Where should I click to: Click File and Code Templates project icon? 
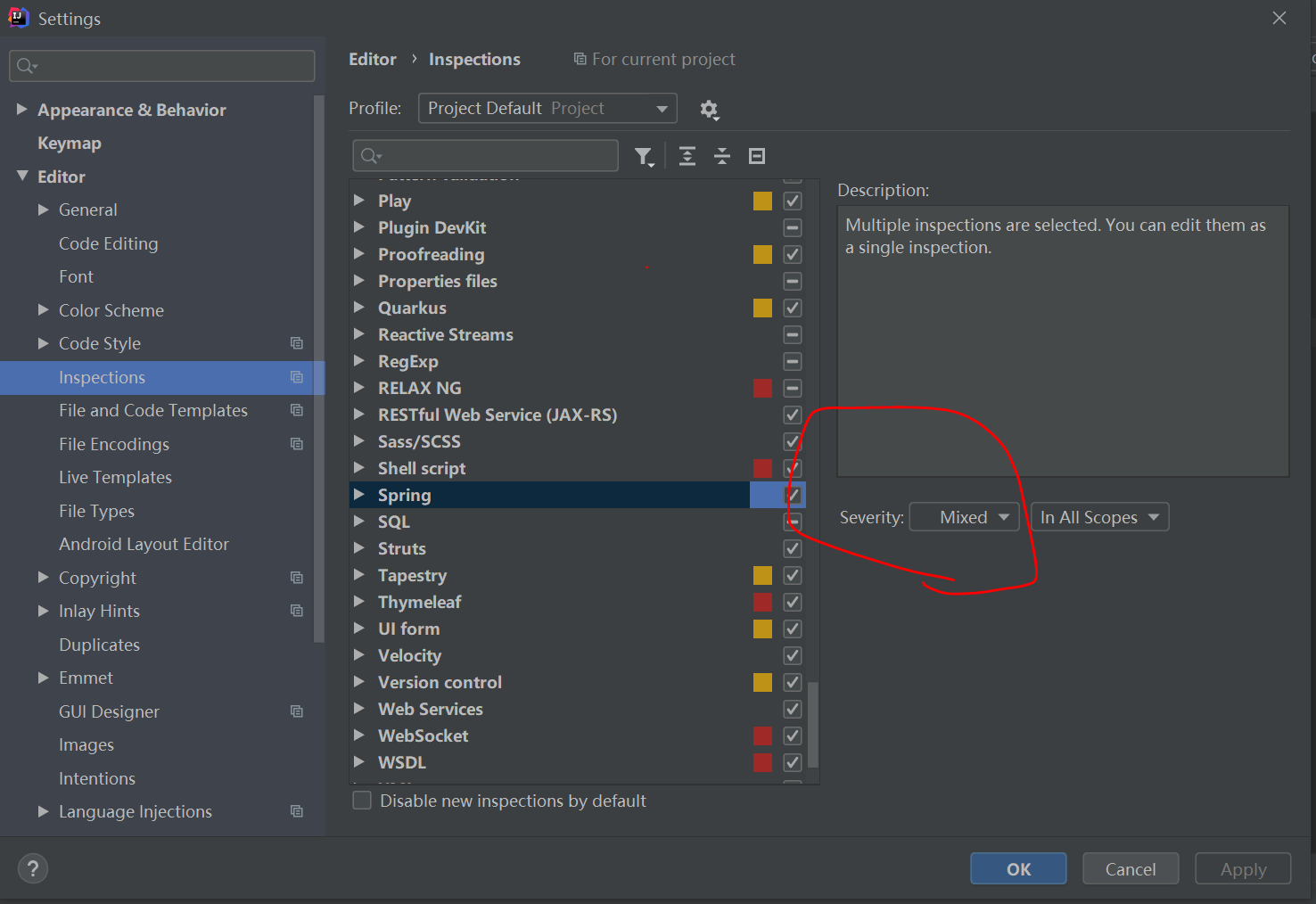pyautogui.click(x=297, y=410)
